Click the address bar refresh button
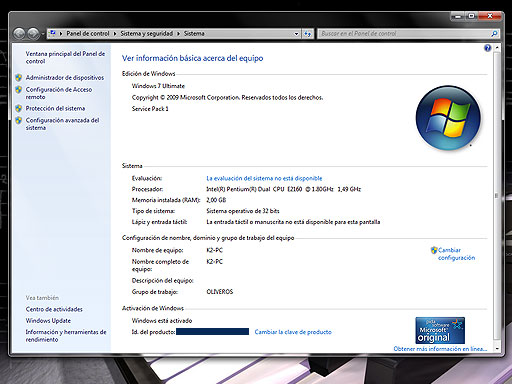The height and width of the screenshot is (384, 512). [x=308, y=34]
